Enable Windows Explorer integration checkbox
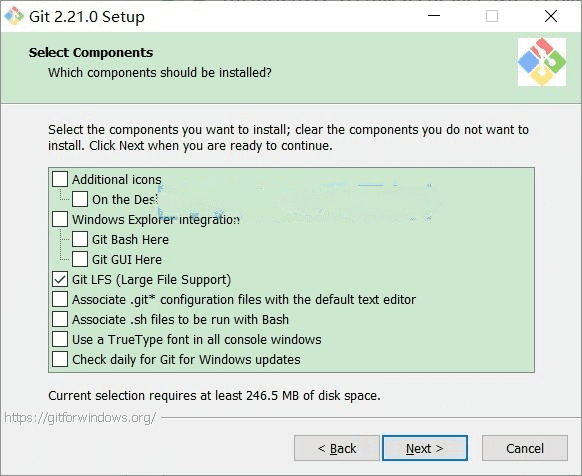The image size is (582, 476). [x=60, y=219]
